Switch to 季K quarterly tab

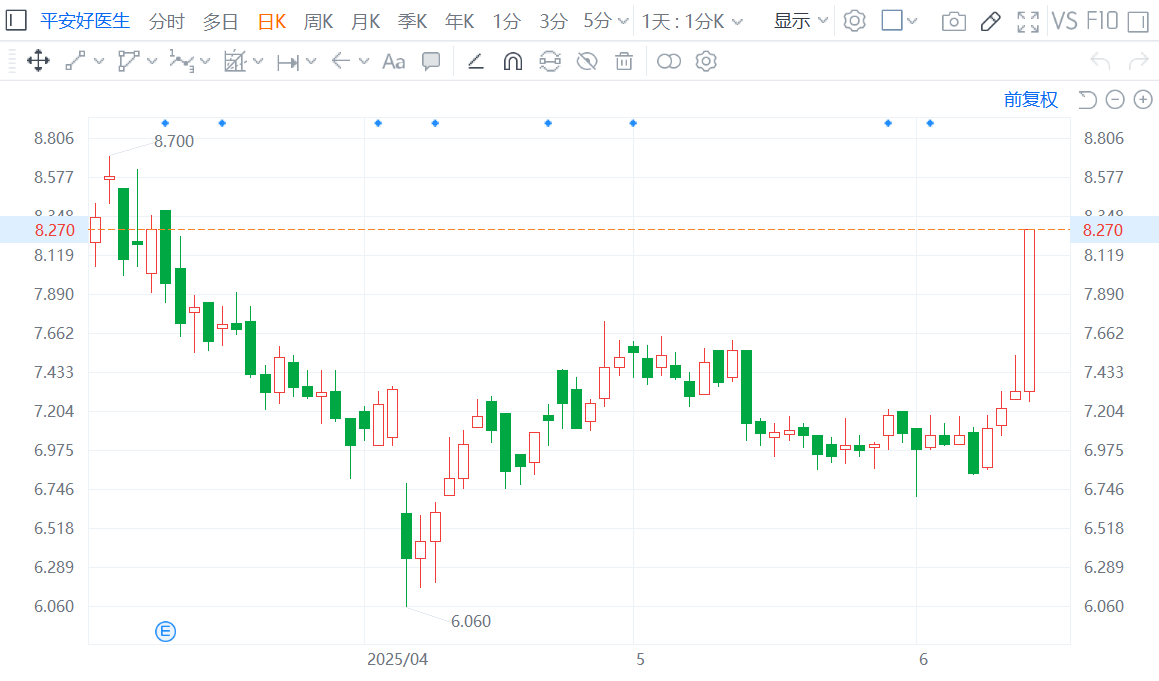[412, 21]
